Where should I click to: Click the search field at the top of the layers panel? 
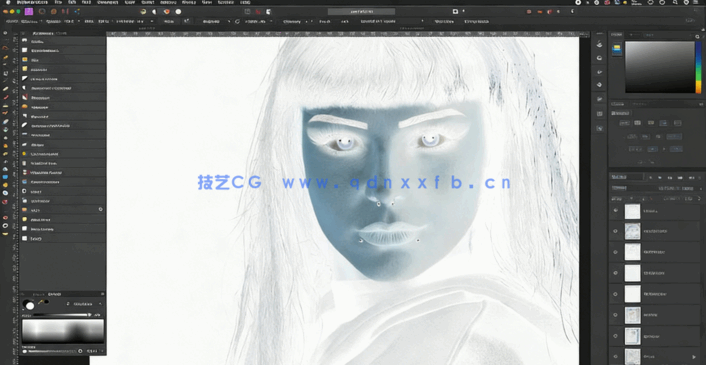click(627, 177)
